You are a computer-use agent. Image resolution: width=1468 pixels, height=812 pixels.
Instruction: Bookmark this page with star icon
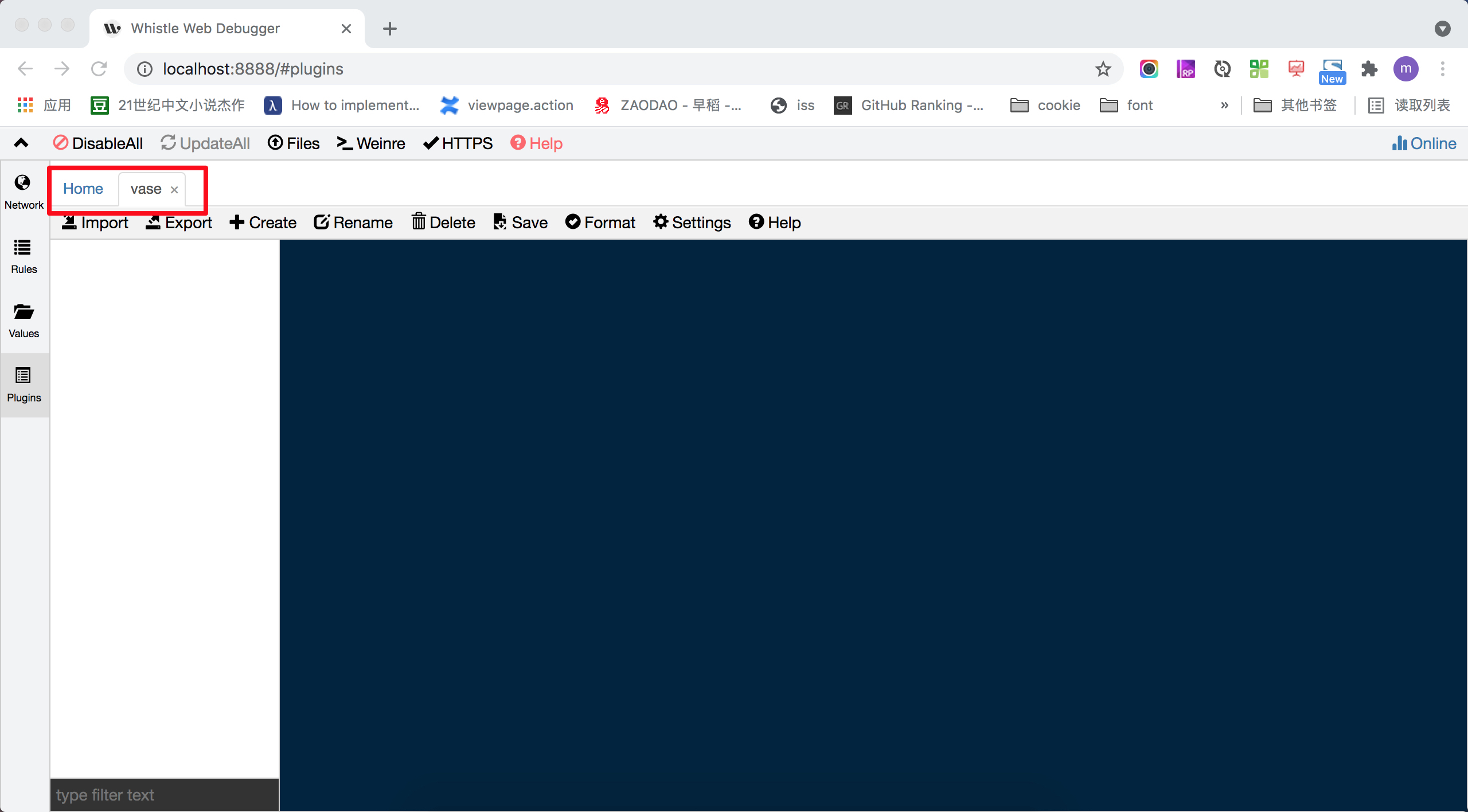coord(1103,69)
